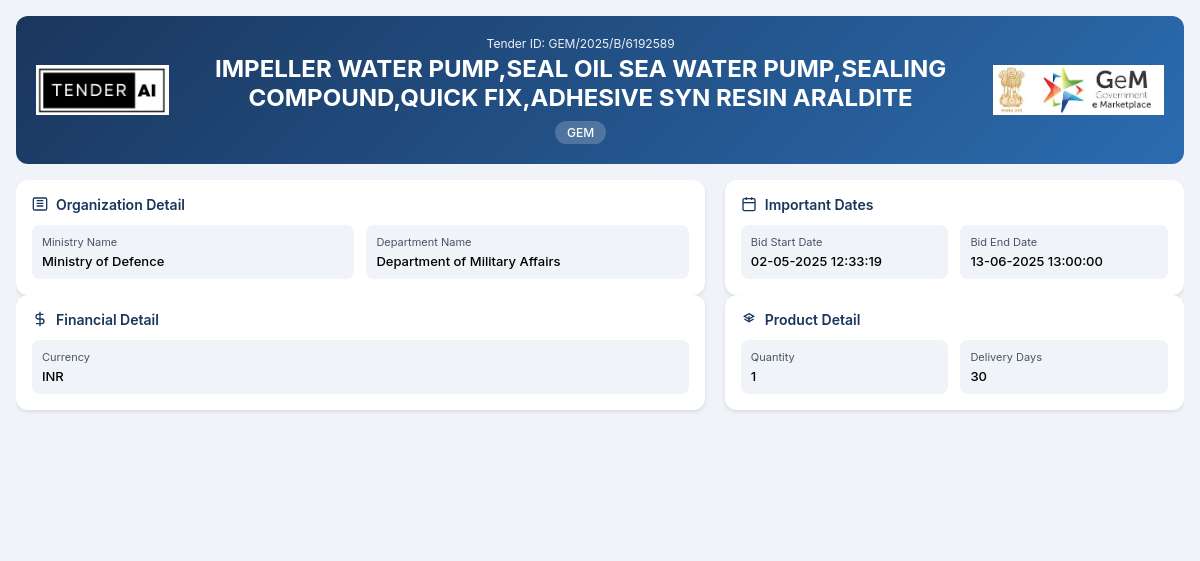Select the Department Name field

pos(527,252)
